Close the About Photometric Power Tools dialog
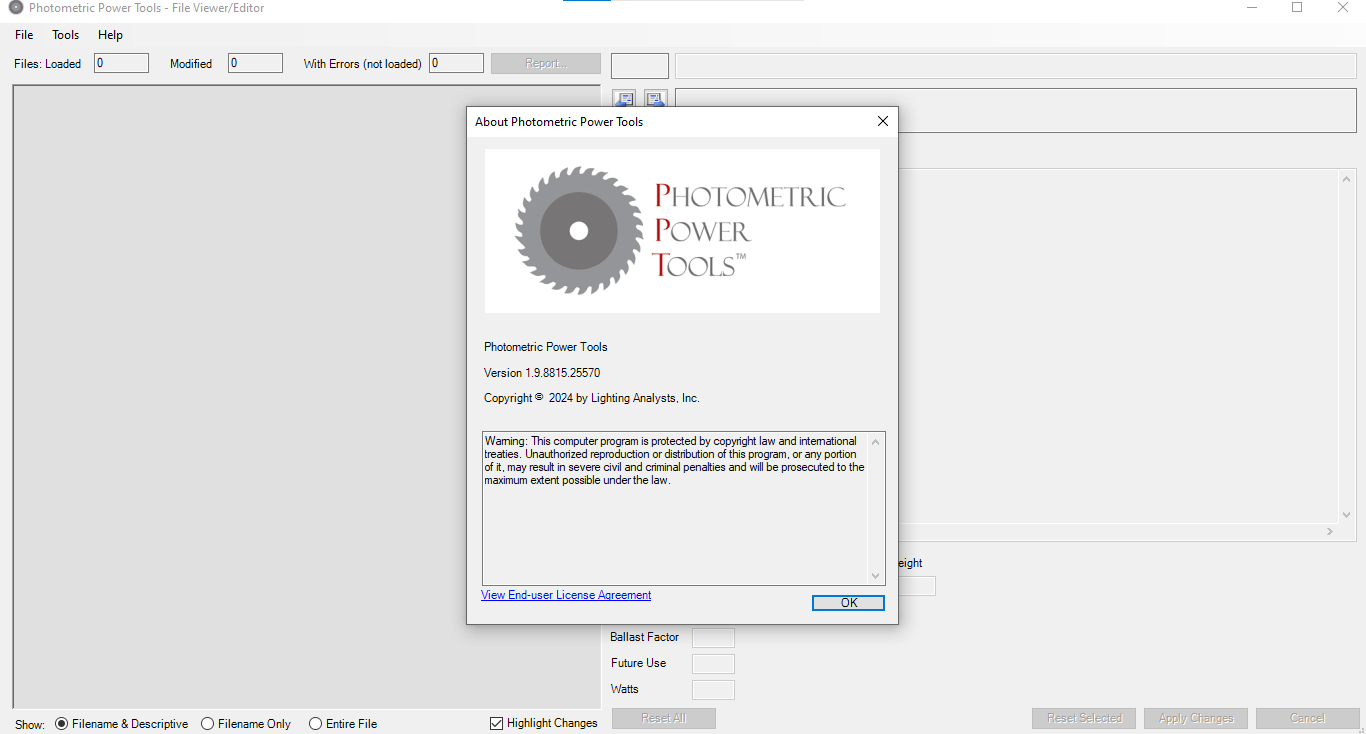1366x734 pixels. pyautogui.click(x=882, y=121)
